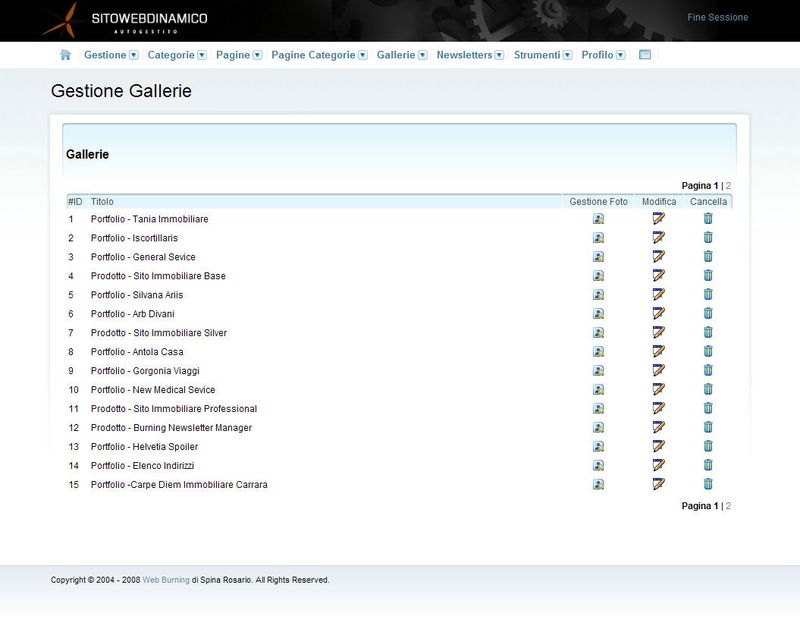Screen dimensions: 800x626
Task: Edit Portfolio - Gorgonia Viaggi gallery
Action: [x=659, y=370]
